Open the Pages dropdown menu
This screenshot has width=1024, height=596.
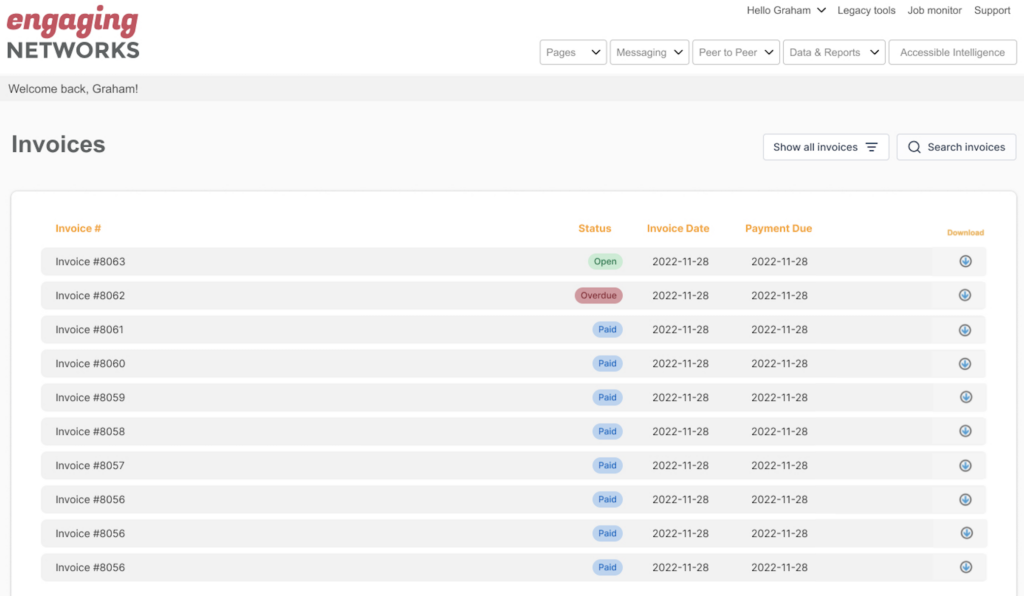click(x=573, y=53)
